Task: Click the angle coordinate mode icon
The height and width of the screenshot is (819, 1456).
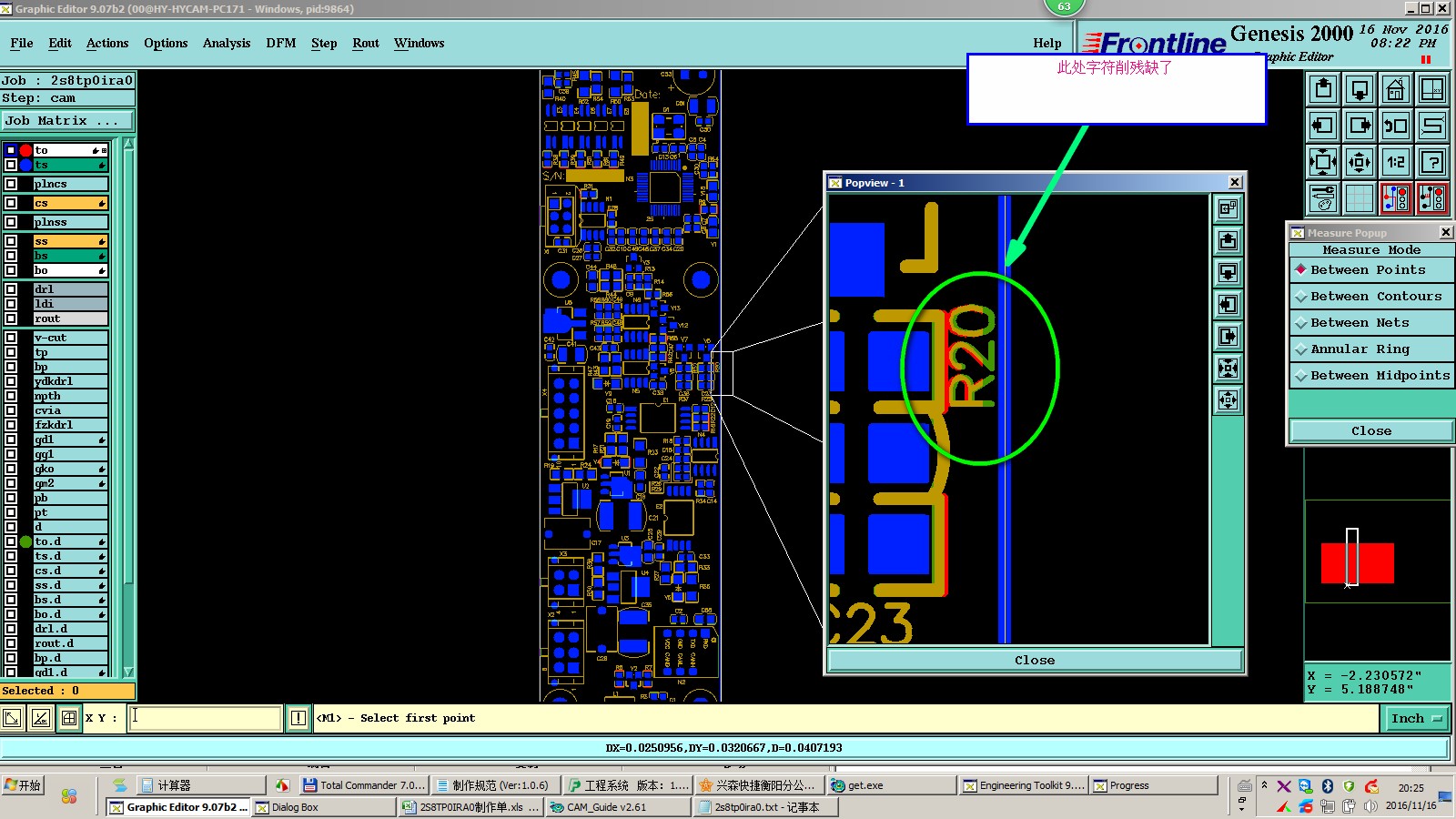Action: coord(41,718)
